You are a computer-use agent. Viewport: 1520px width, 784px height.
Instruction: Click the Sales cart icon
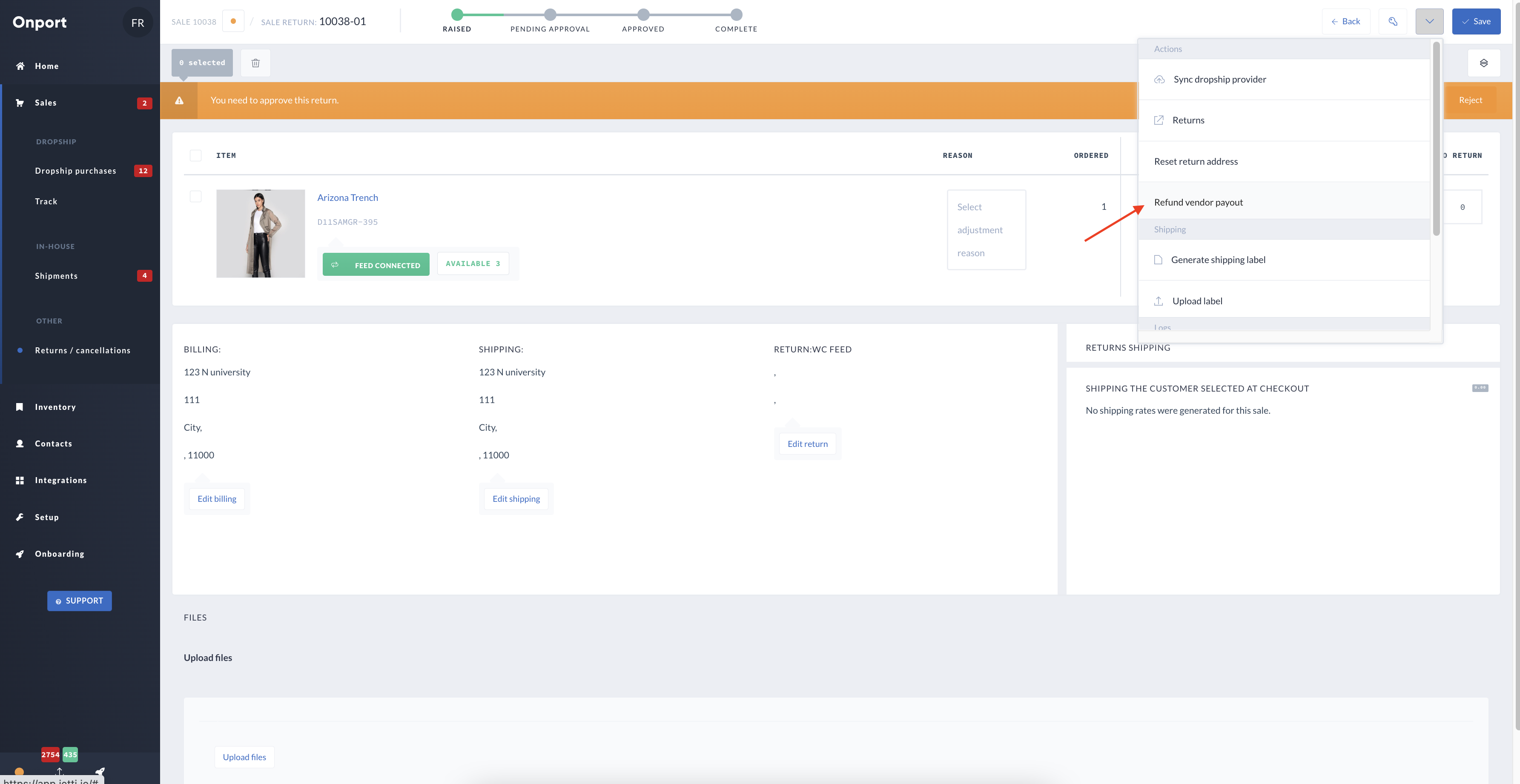(x=20, y=103)
